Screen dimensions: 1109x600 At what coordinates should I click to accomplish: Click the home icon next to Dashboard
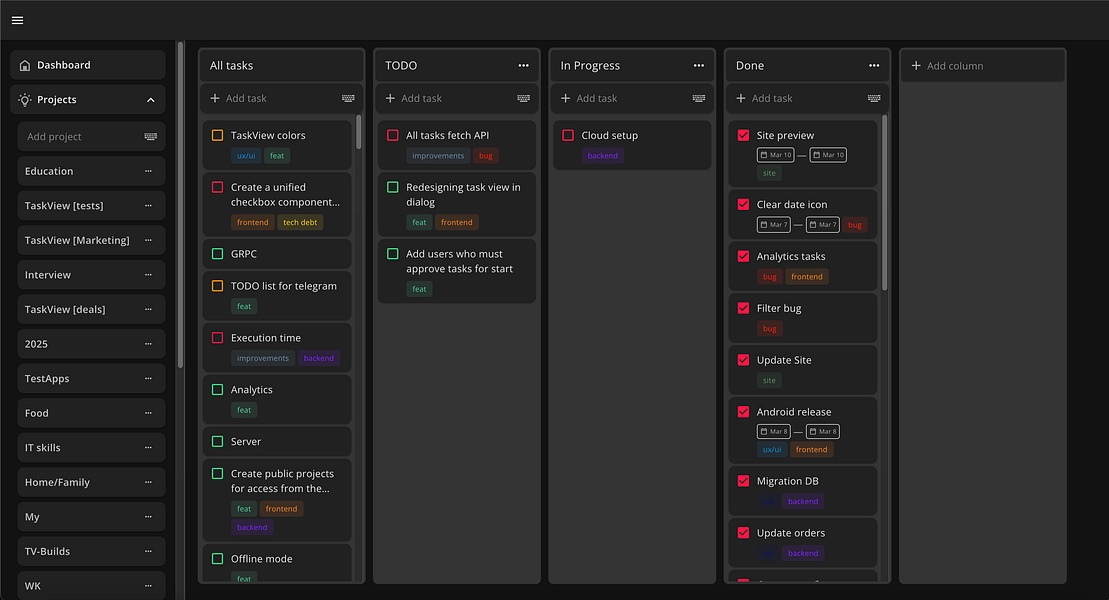tap(24, 64)
